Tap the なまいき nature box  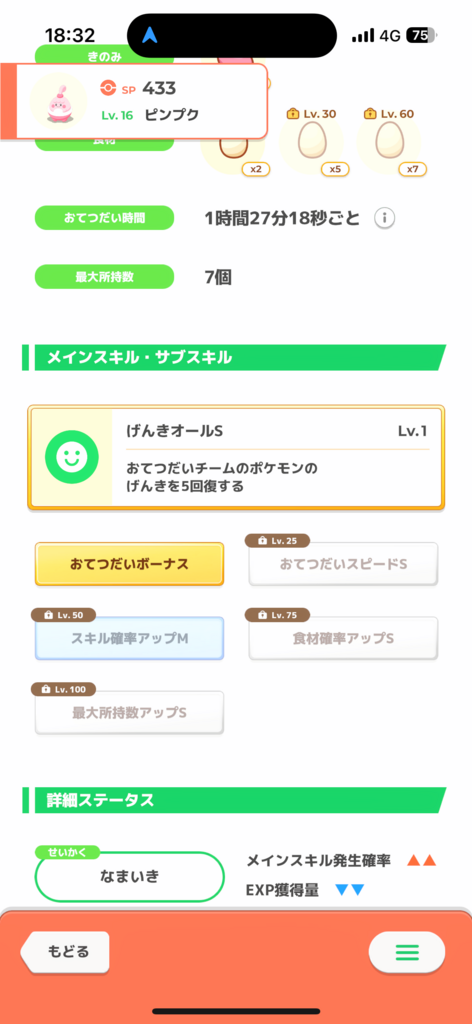pyautogui.click(x=129, y=876)
